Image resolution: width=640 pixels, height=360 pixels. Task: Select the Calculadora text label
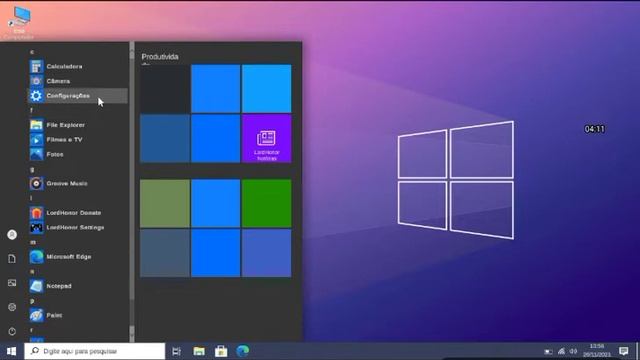pos(64,66)
